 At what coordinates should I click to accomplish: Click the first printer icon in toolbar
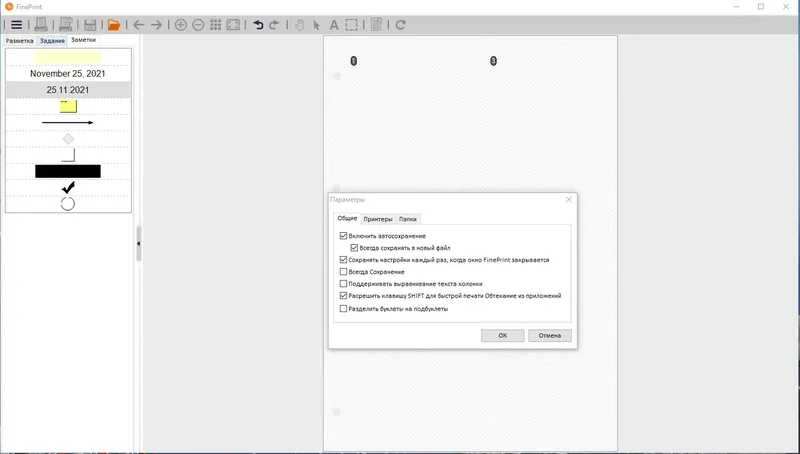pyautogui.click(x=41, y=24)
